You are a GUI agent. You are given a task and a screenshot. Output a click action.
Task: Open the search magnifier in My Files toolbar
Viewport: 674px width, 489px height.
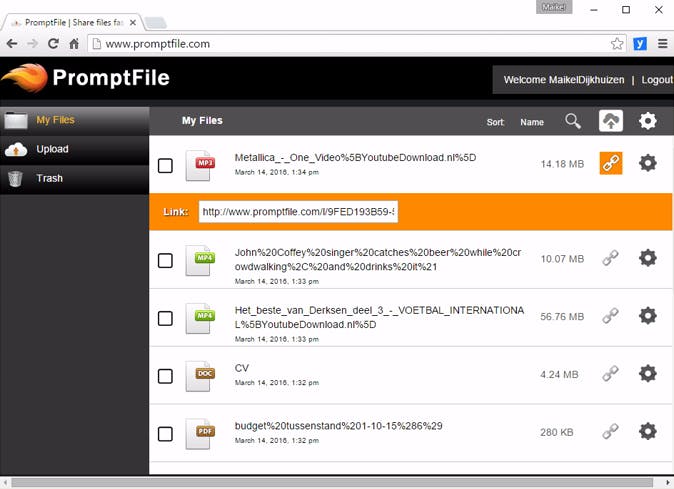click(x=573, y=121)
